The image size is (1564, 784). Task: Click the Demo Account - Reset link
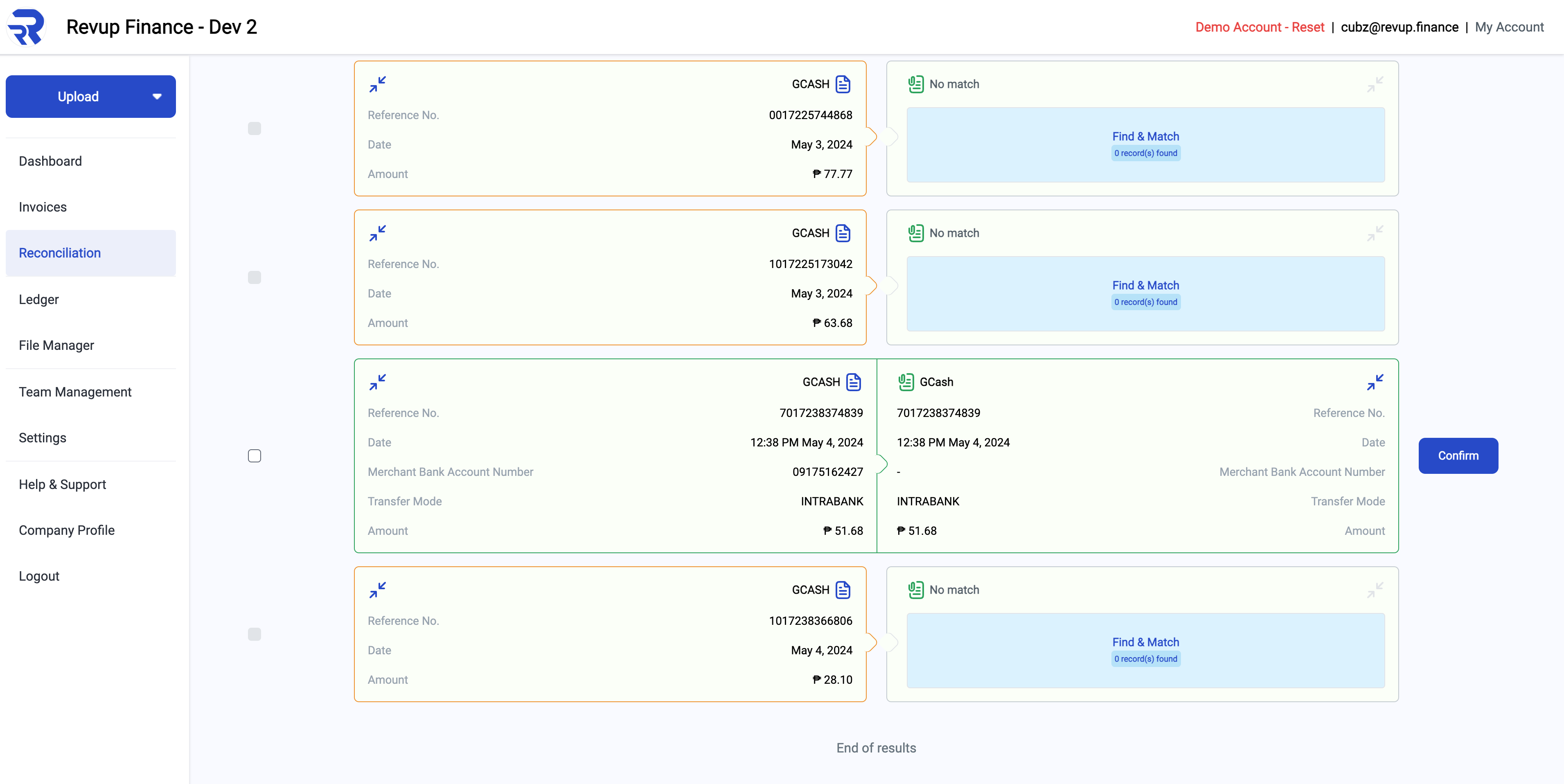tap(1259, 27)
